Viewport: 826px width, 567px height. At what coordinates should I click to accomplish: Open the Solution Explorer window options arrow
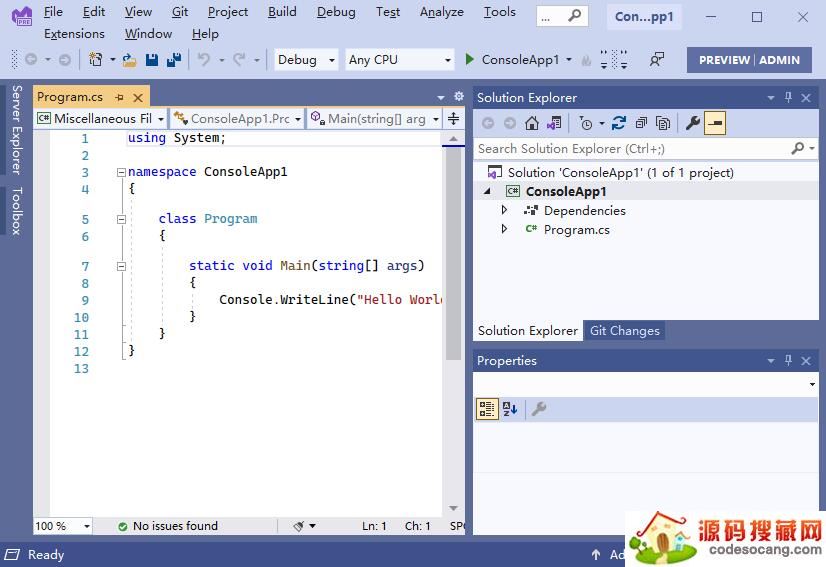pyautogui.click(x=771, y=97)
